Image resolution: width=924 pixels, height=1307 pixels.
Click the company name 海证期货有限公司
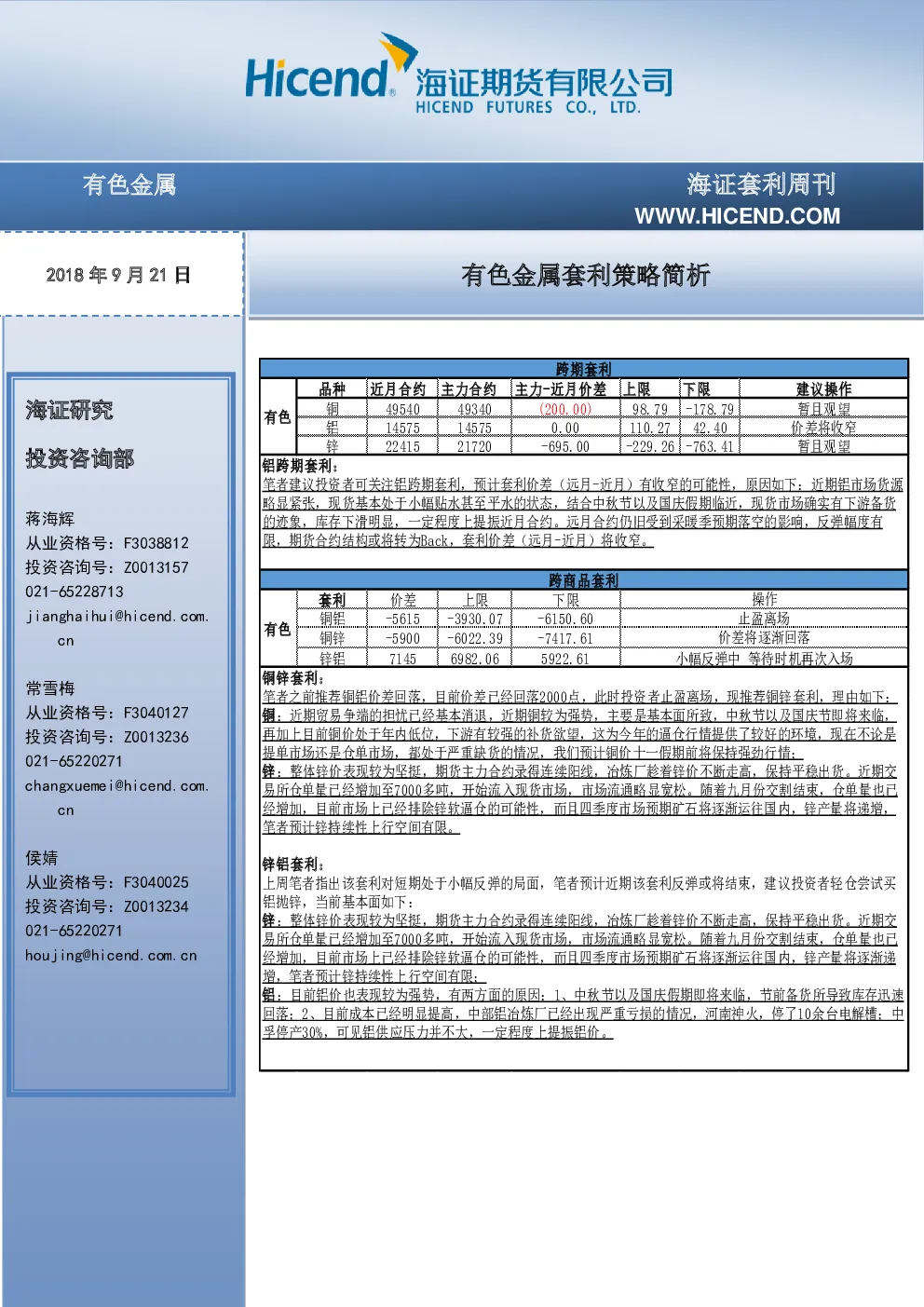point(544,82)
